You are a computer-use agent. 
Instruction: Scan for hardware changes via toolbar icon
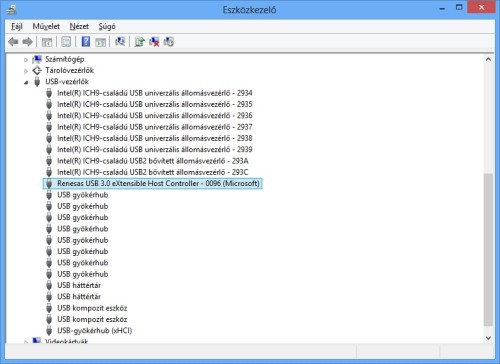(120, 42)
